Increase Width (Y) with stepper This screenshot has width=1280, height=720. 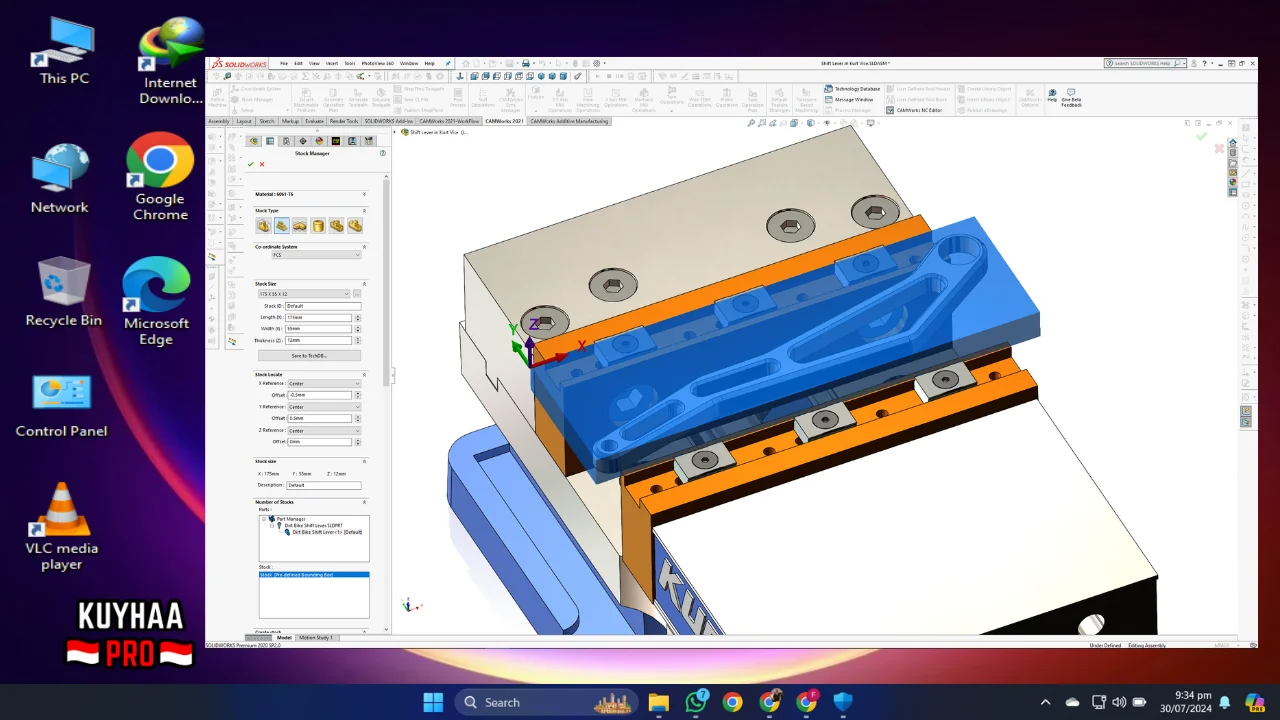click(358, 327)
